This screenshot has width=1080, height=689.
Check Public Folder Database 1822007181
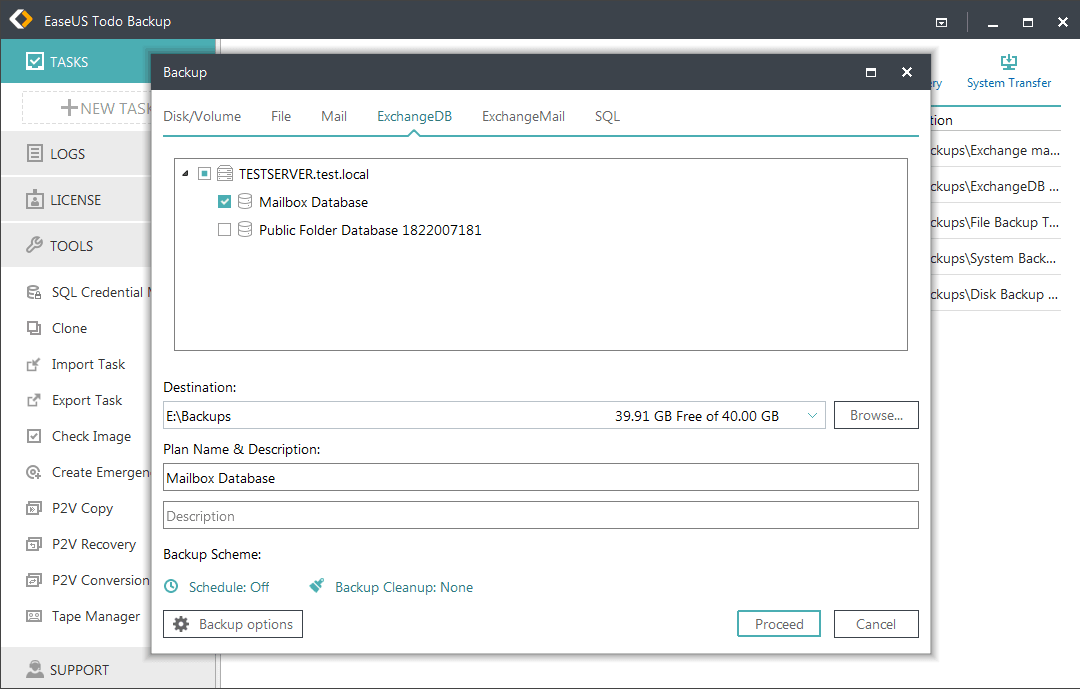225,229
